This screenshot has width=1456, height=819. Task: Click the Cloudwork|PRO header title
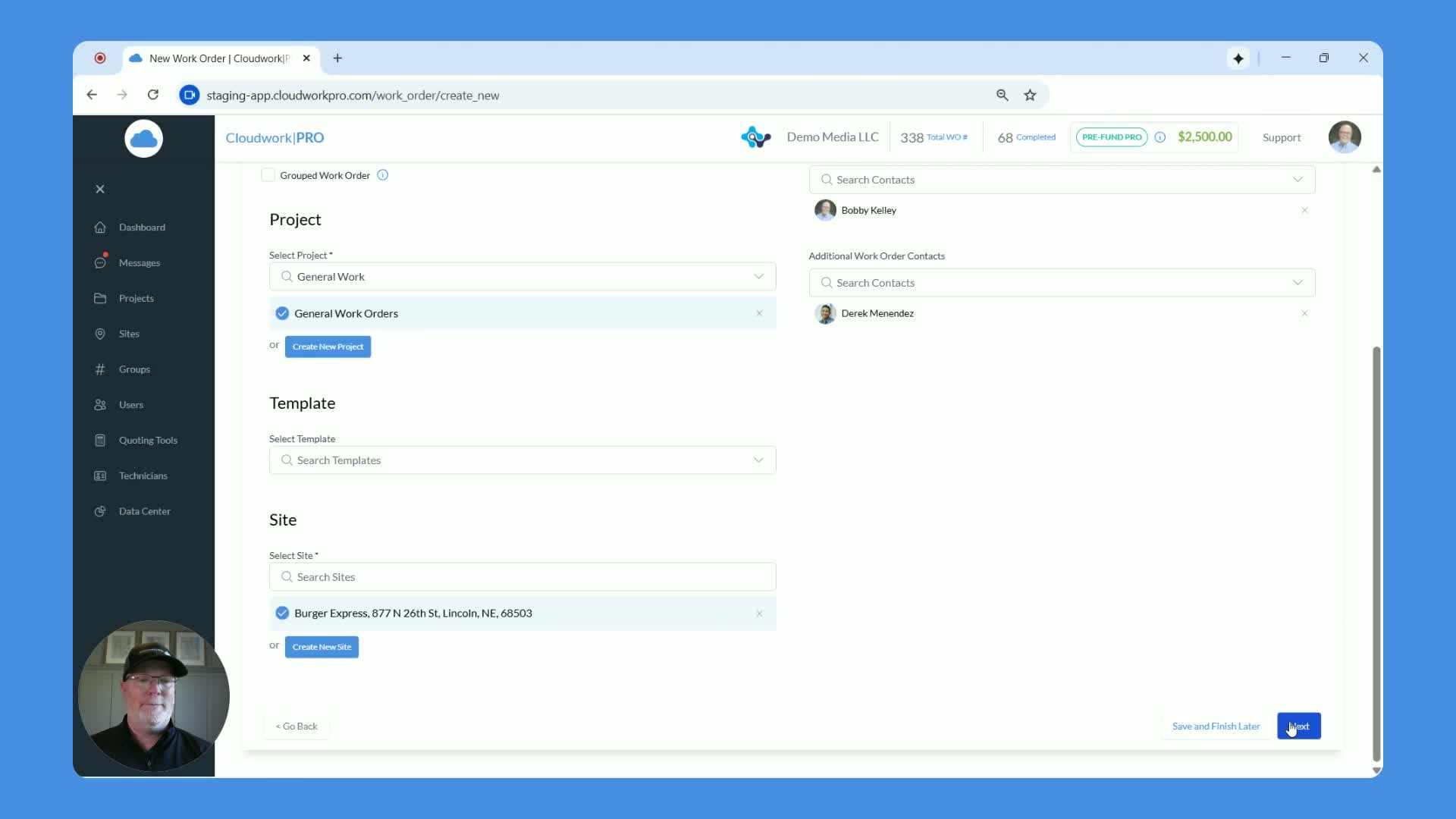tap(275, 137)
